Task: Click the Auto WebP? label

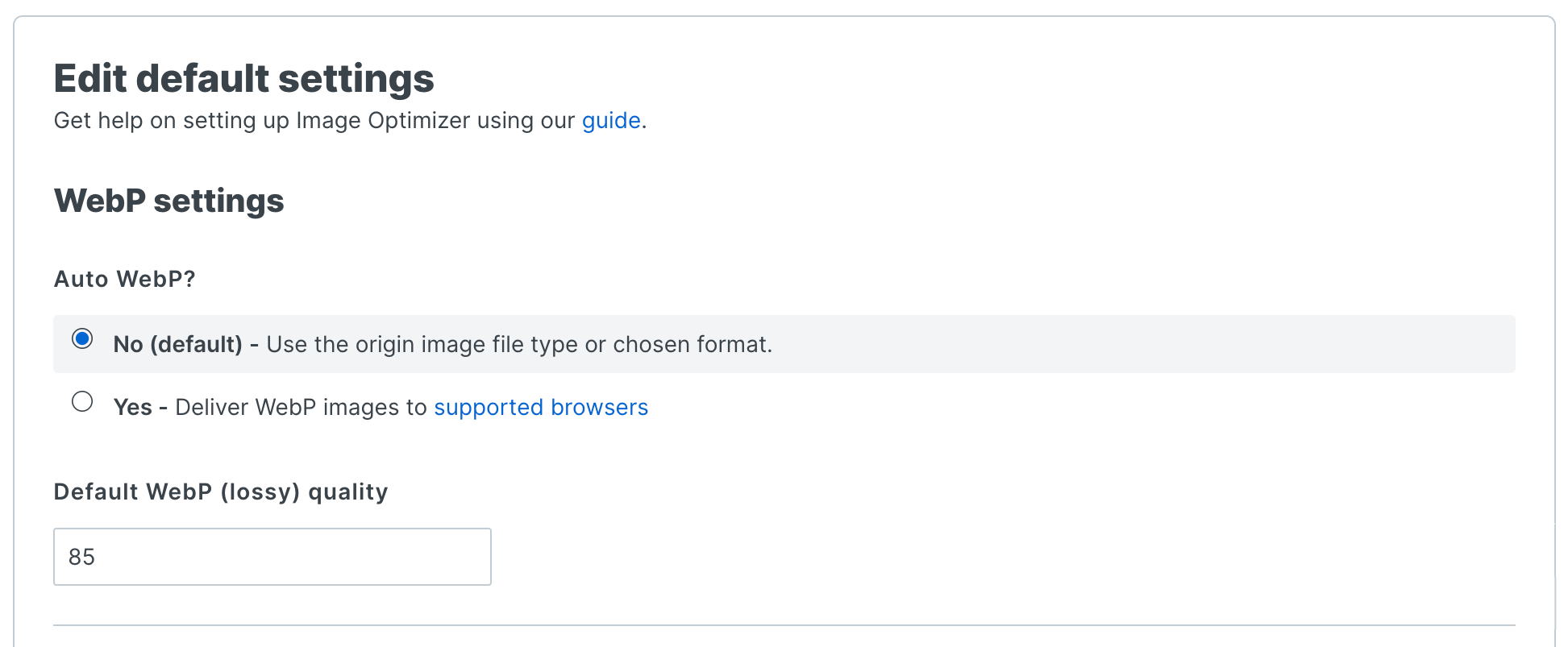Action: [124, 279]
